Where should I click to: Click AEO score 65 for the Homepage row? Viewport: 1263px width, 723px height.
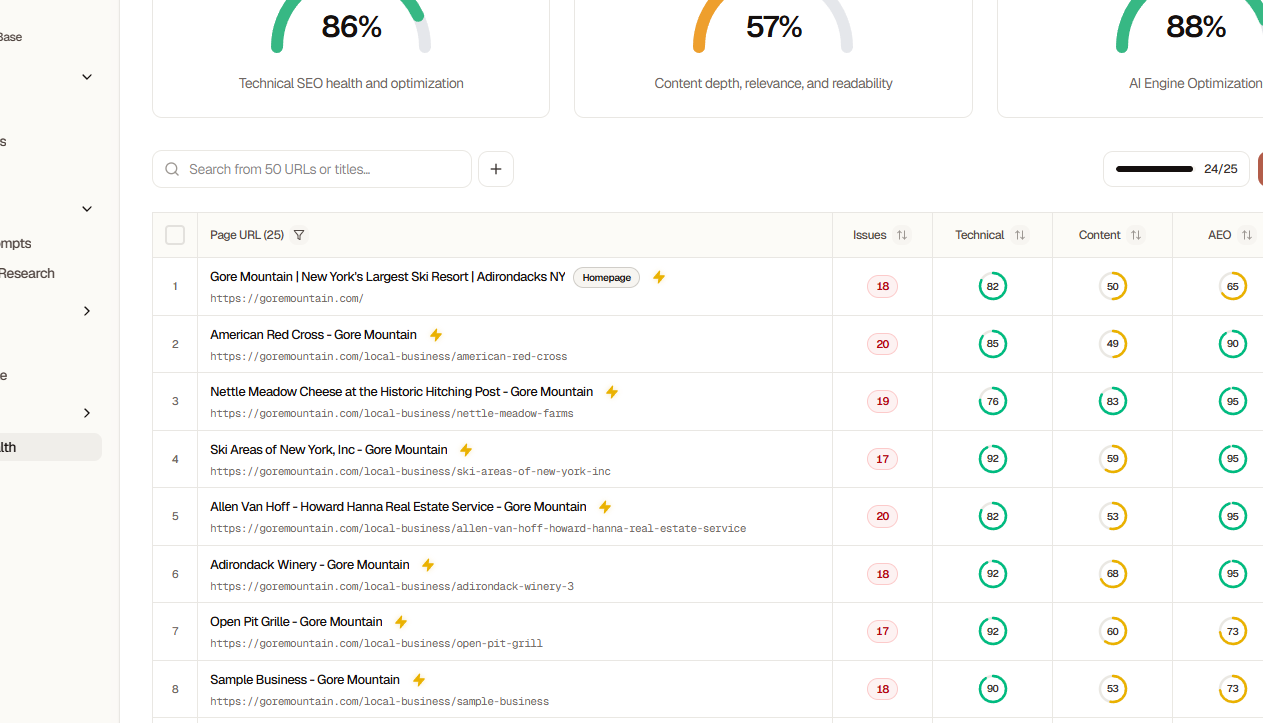[x=1233, y=287]
